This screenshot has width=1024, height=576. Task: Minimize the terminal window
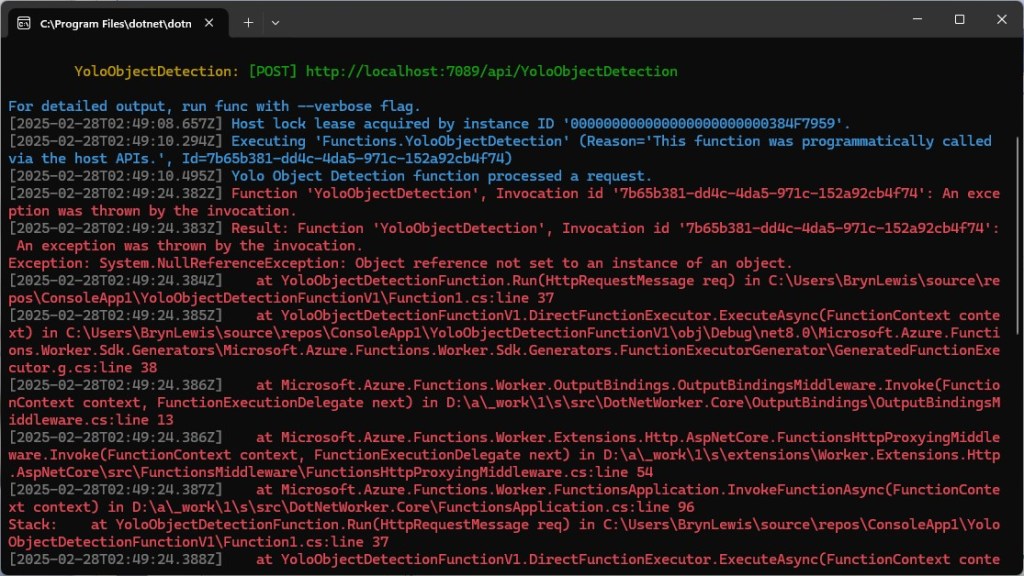point(913,20)
